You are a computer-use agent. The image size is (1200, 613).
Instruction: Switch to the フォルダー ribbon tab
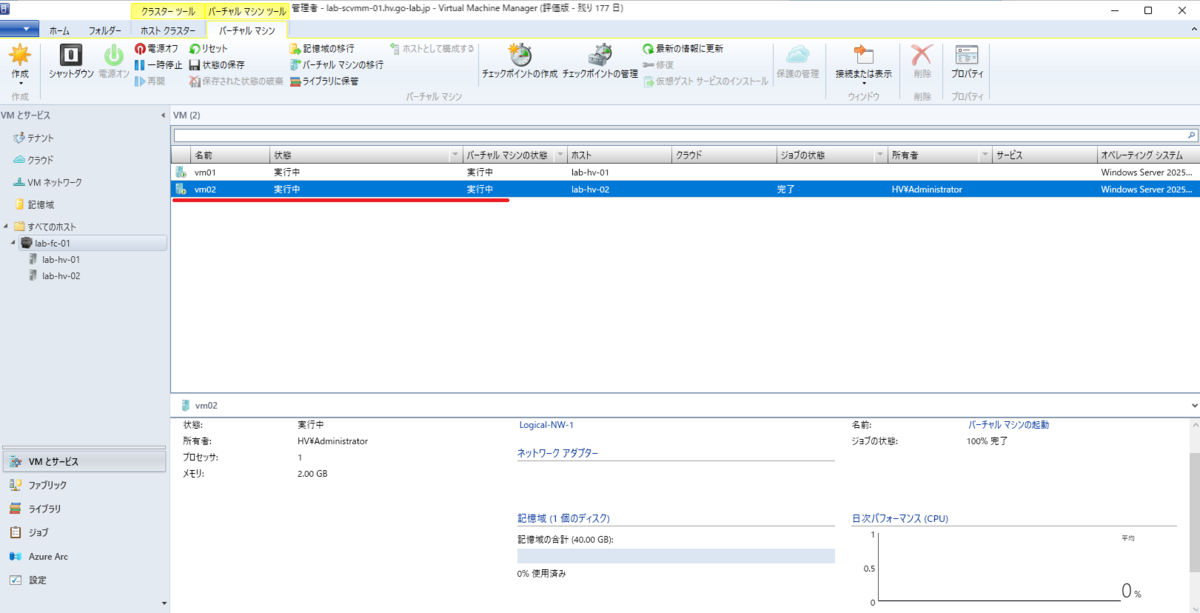tap(105, 31)
